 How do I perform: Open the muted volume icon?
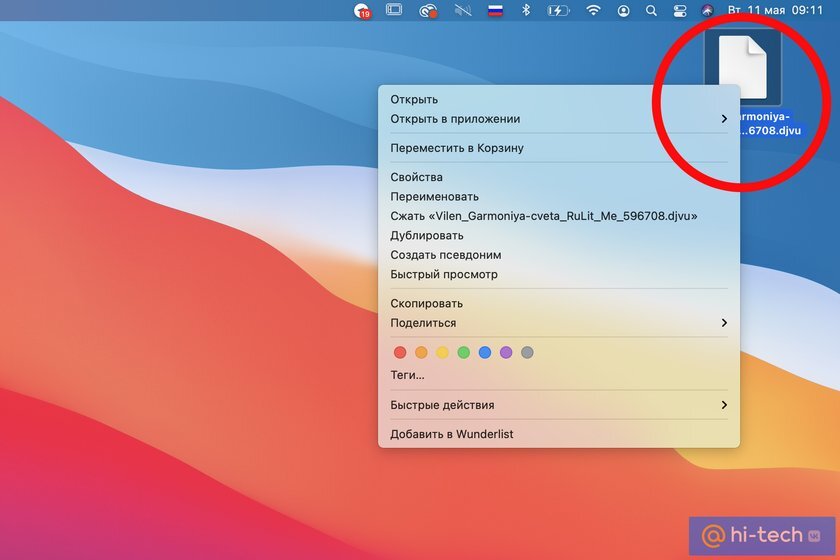(x=463, y=10)
